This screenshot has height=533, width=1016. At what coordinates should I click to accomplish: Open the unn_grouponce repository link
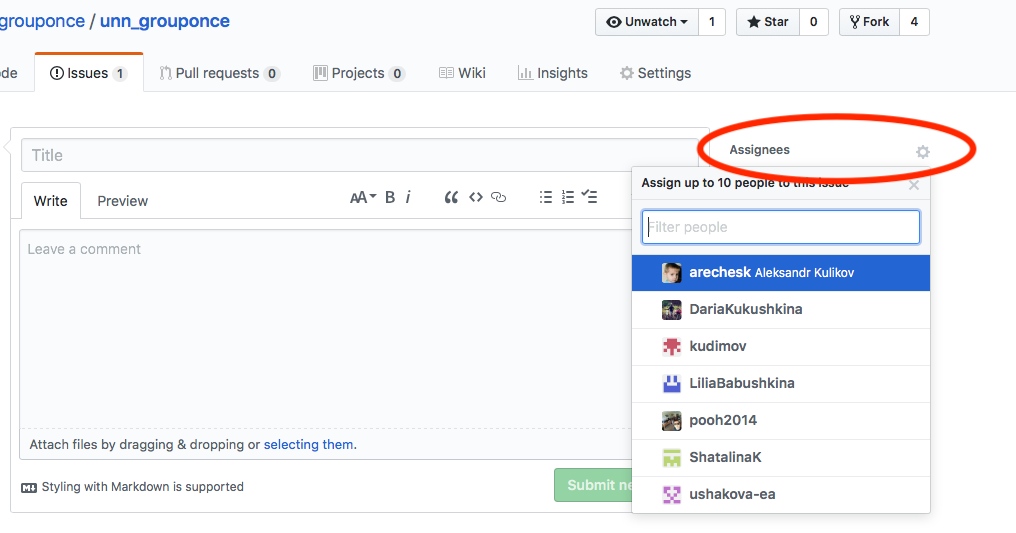tap(165, 21)
